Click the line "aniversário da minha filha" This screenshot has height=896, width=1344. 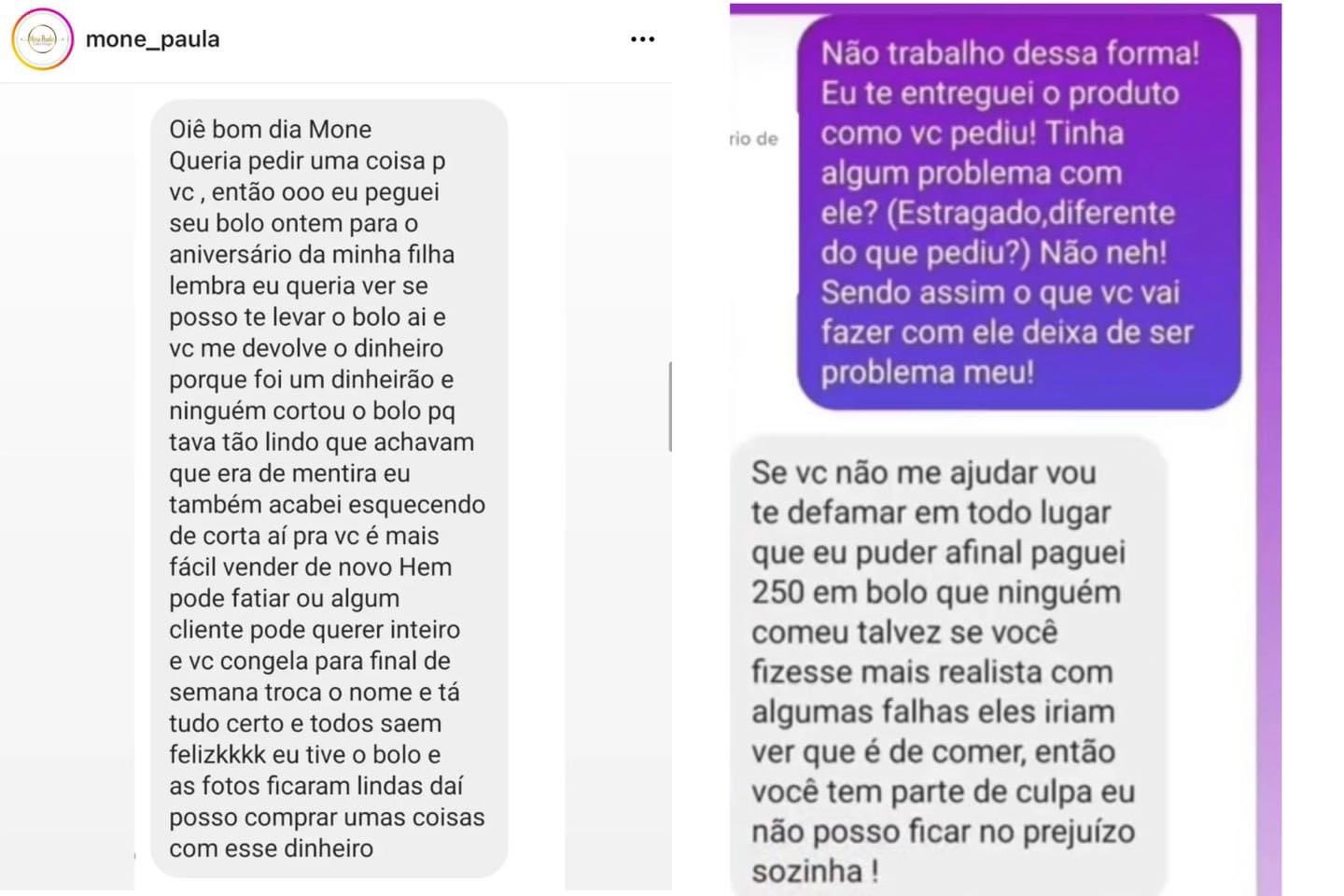coord(312,254)
